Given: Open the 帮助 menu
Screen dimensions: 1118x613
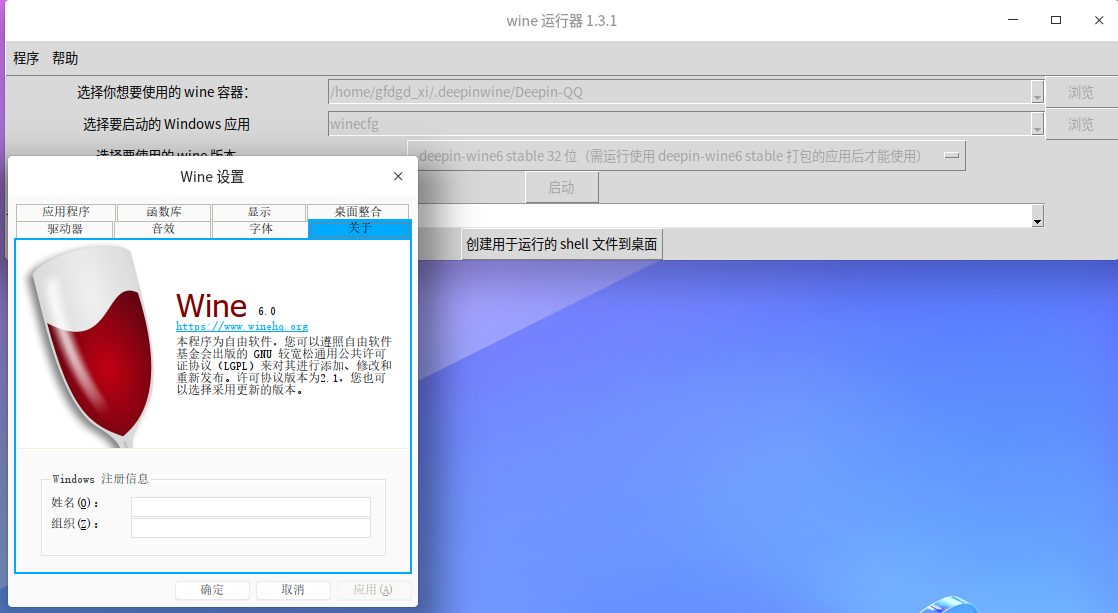Looking at the screenshot, I should pyautogui.click(x=65, y=58).
